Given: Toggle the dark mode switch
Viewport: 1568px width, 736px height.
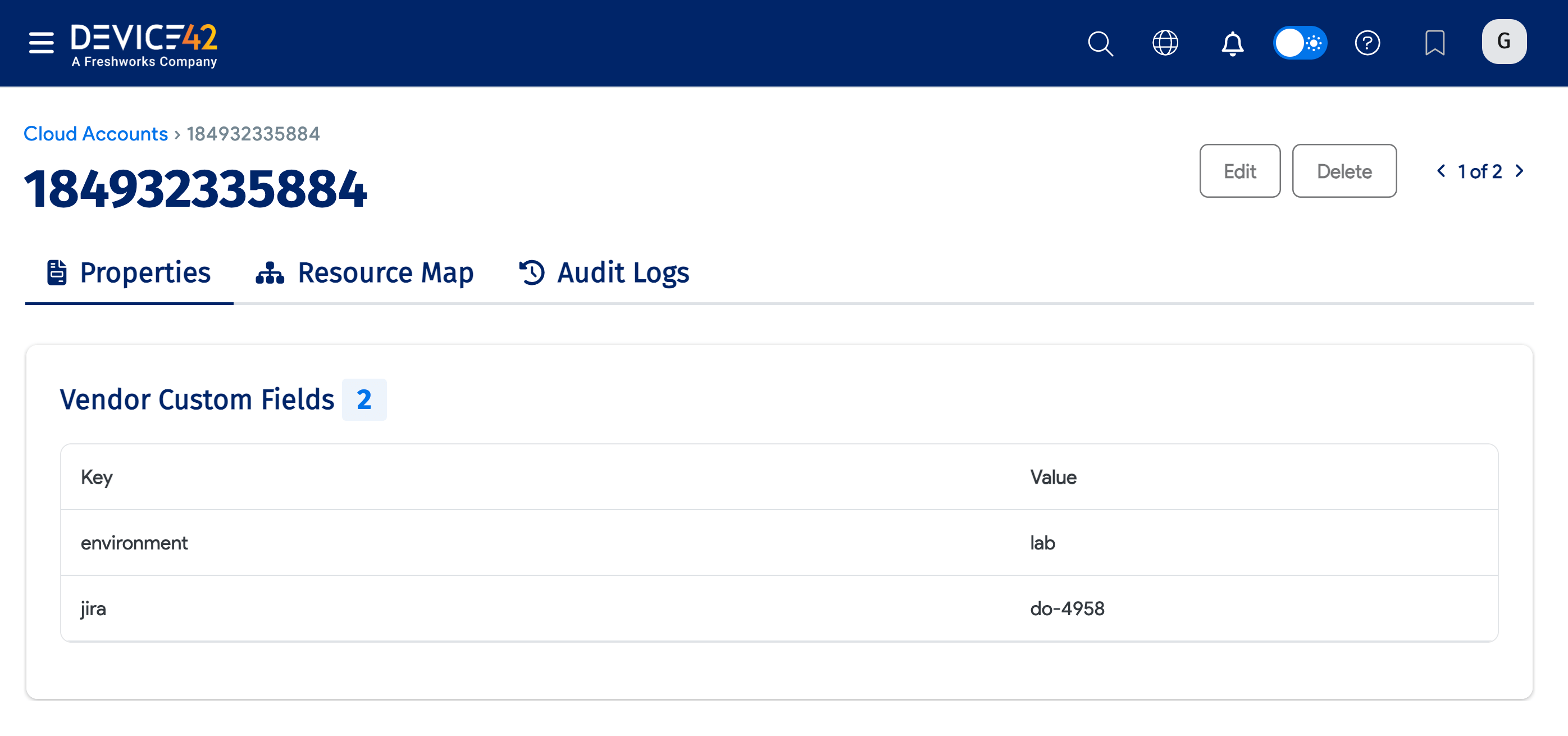Looking at the screenshot, I should click(x=1300, y=43).
